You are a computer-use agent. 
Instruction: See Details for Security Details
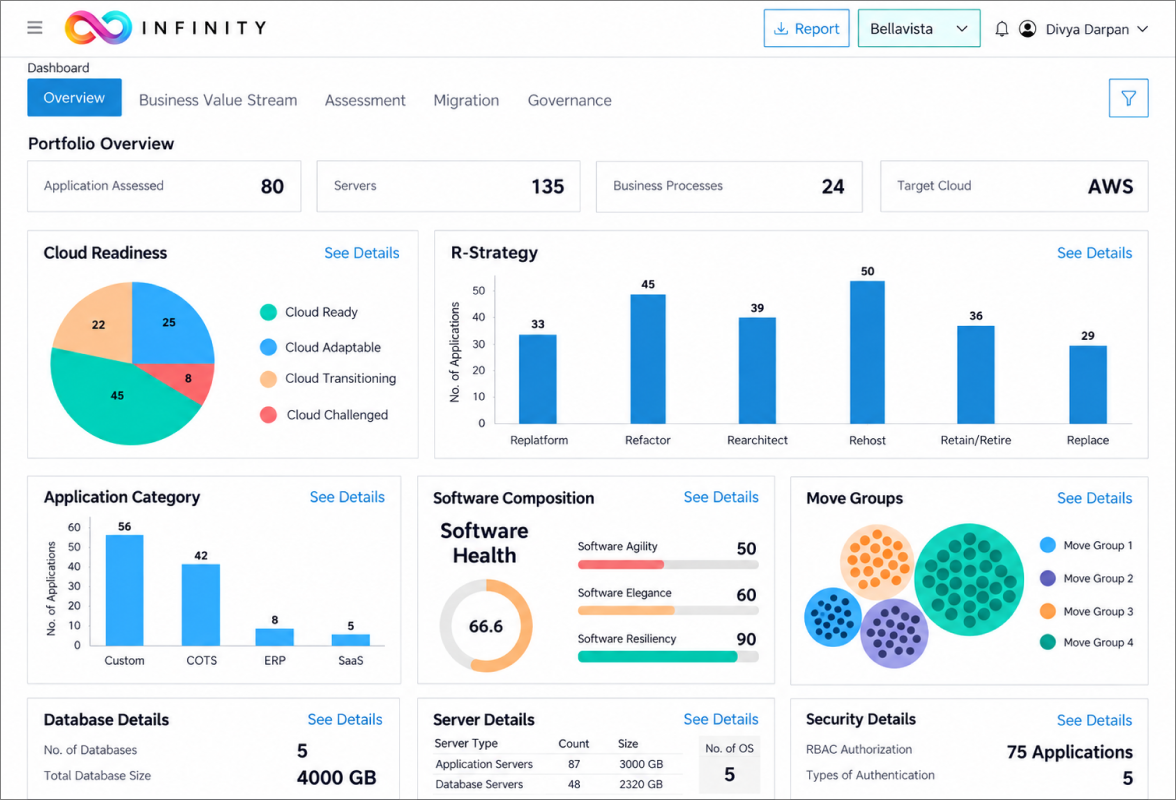tap(1094, 720)
